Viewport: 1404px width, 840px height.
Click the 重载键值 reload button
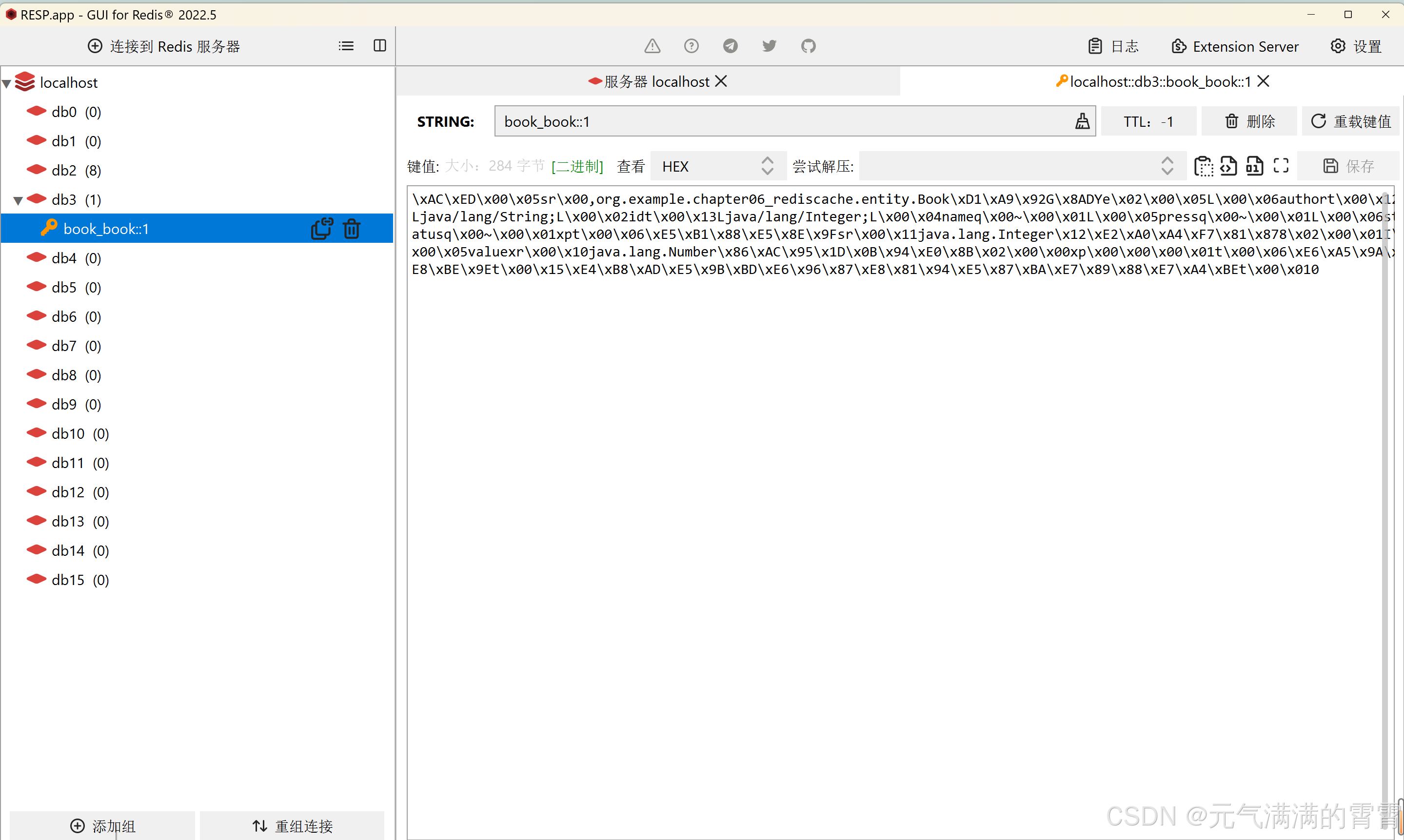(x=1350, y=121)
